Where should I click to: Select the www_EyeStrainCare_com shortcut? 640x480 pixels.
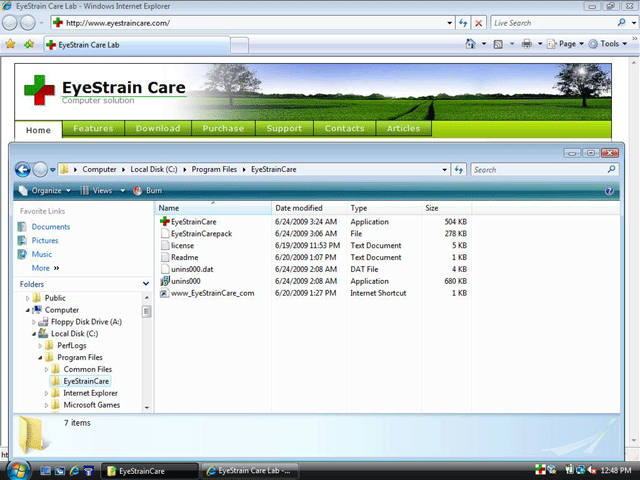(207, 293)
